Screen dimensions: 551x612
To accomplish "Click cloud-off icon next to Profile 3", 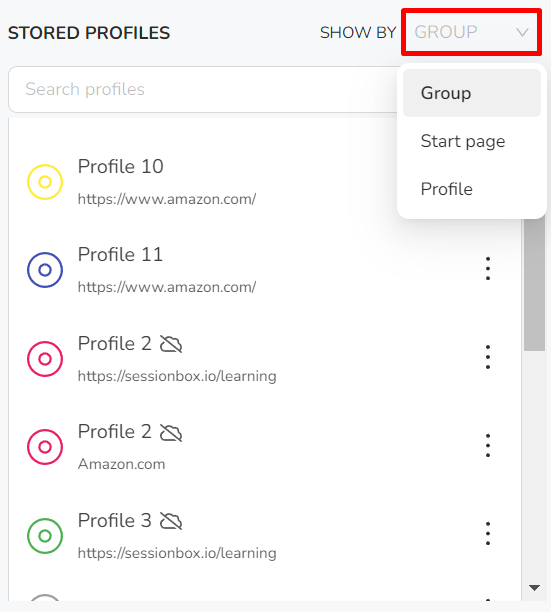I will pos(171,521).
